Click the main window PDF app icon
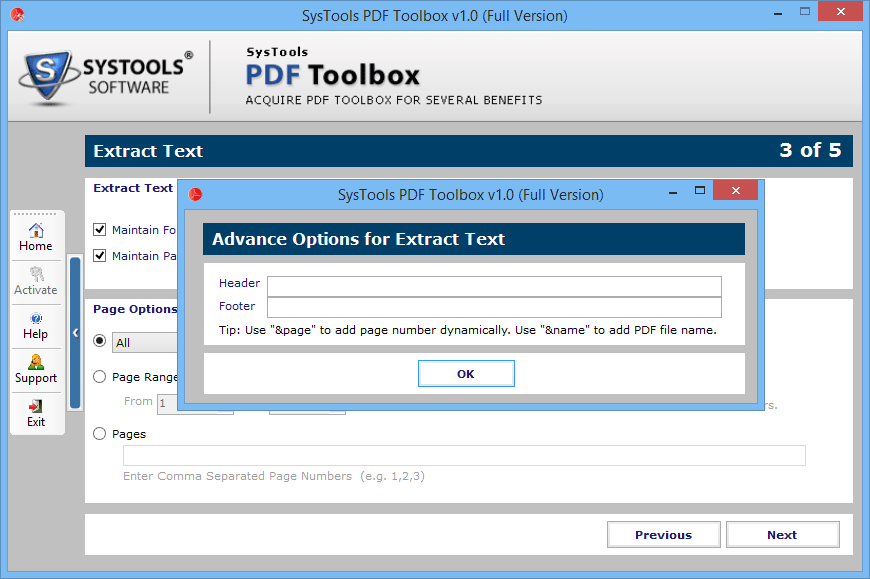 (x=18, y=15)
